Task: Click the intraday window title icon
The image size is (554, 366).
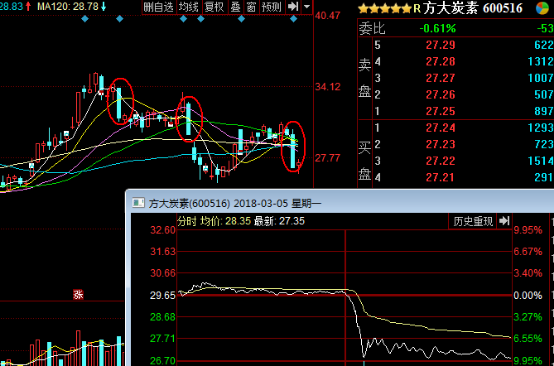Action: [x=138, y=203]
